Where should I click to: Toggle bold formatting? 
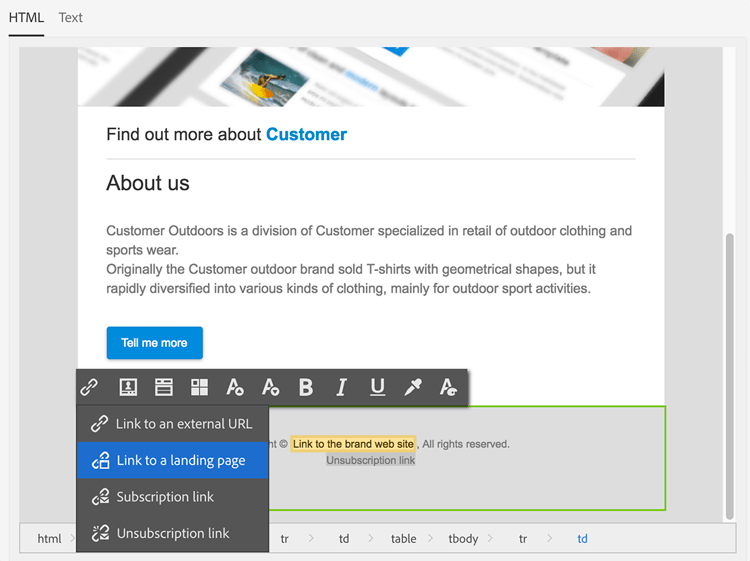coord(306,387)
